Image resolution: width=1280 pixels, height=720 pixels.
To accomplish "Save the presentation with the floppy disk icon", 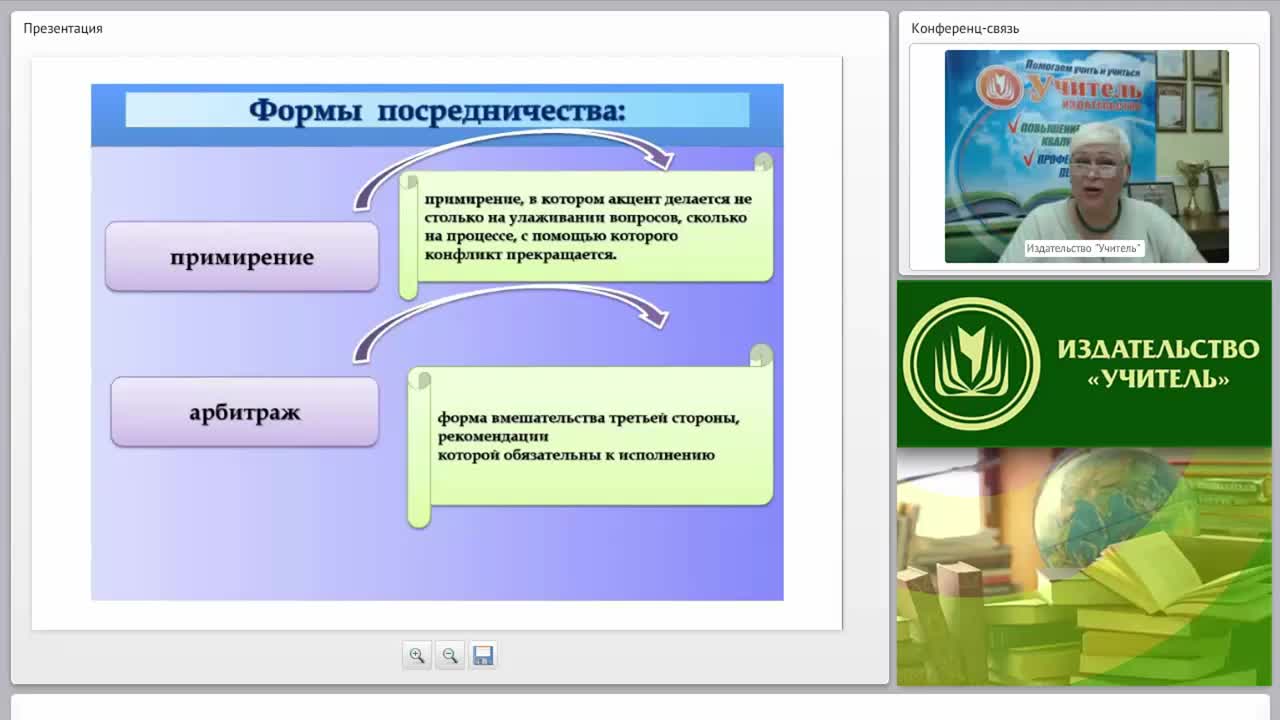I will (483, 656).
